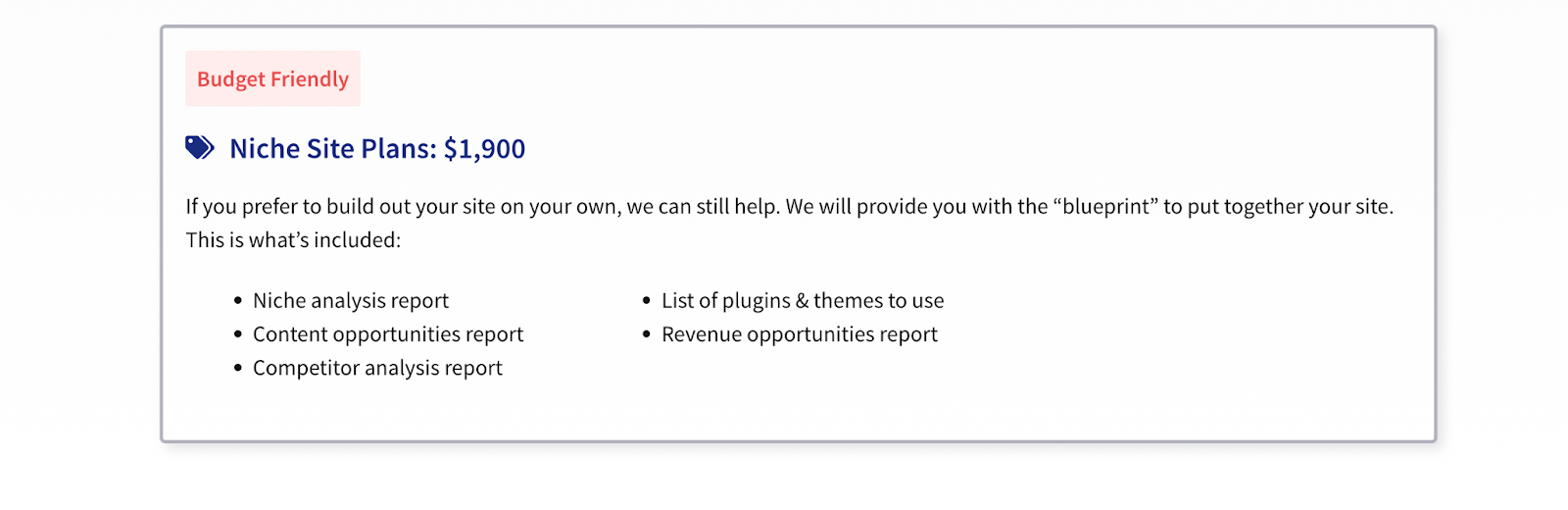1568x510 pixels.
Task: Click the $1,900 price text
Action: tap(484, 149)
